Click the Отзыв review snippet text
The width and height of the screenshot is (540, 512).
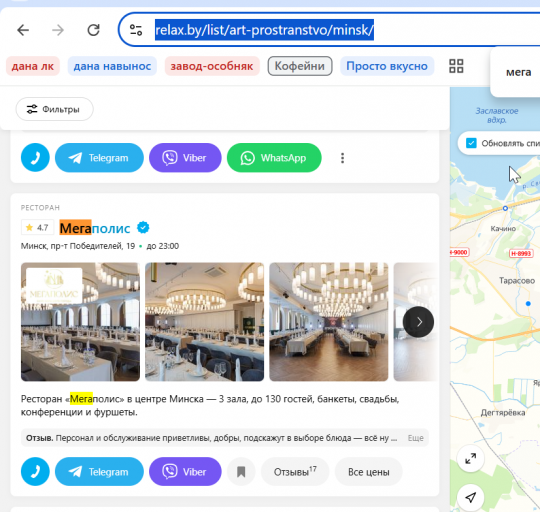[x=211, y=438]
